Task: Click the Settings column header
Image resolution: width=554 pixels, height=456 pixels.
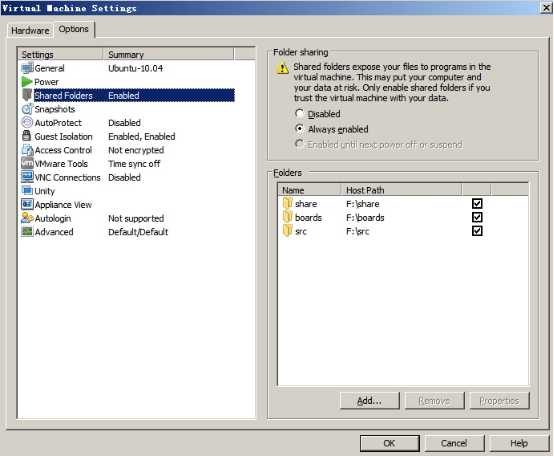Action: click(x=60, y=54)
